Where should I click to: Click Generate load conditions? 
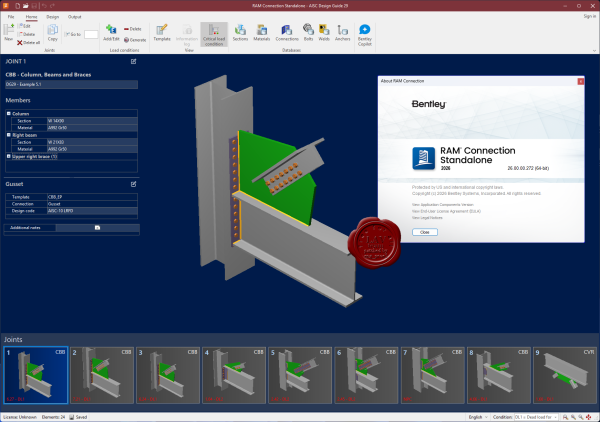coord(135,40)
